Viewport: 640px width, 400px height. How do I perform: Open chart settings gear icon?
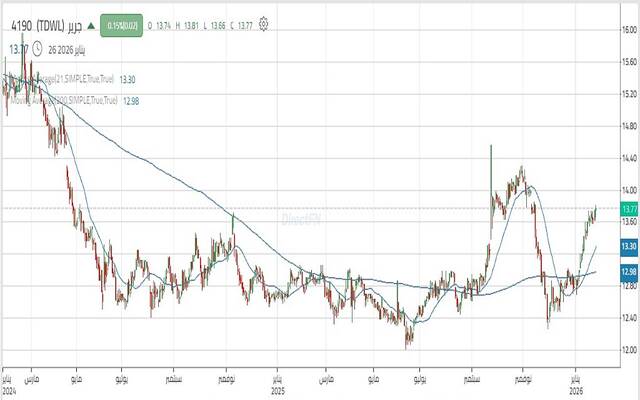click(263, 24)
